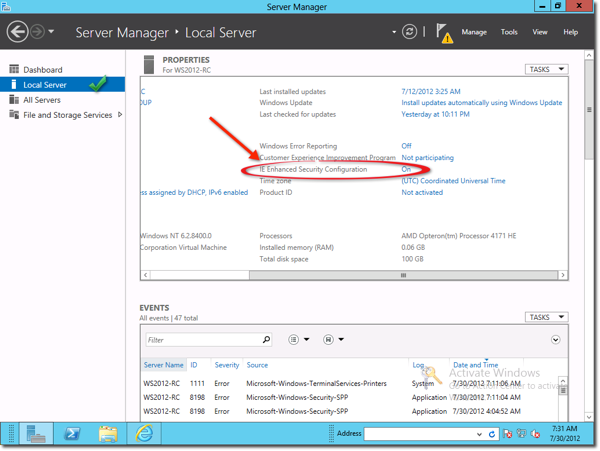Screen dimensions: 600x451
Task: Click the forward navigation arrow
Action: [x=38, y=32]
